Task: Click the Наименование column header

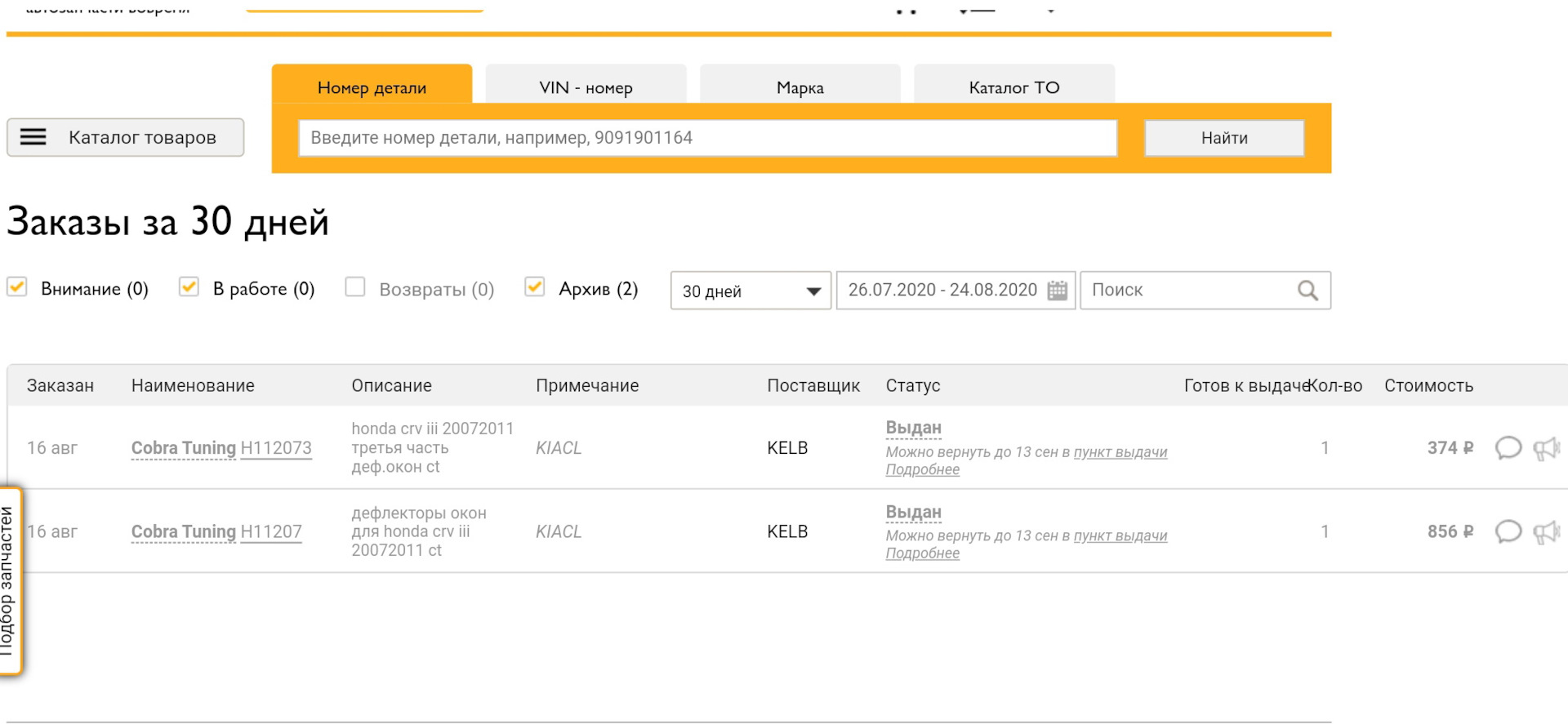Action: (x=193, y=385)
